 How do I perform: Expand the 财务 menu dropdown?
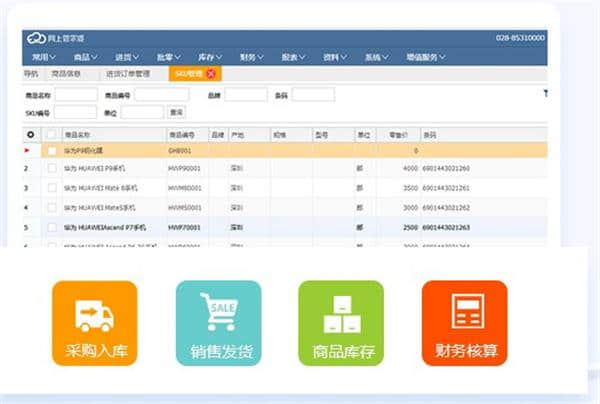tap(252, 57)
